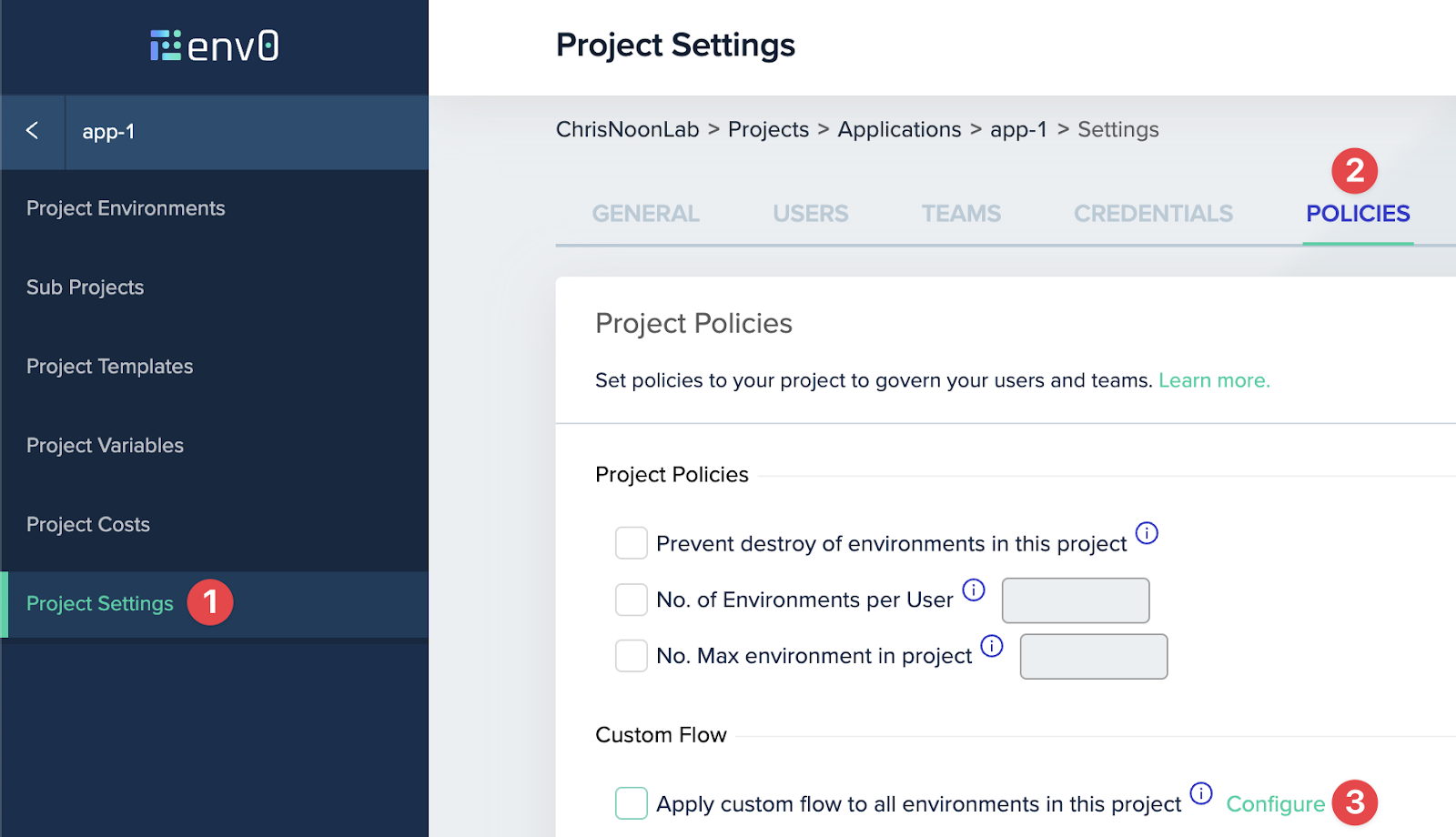Check Apply custom flow to all environments
The width and height of the screenshot is (1456, 837).
(631, 803)
